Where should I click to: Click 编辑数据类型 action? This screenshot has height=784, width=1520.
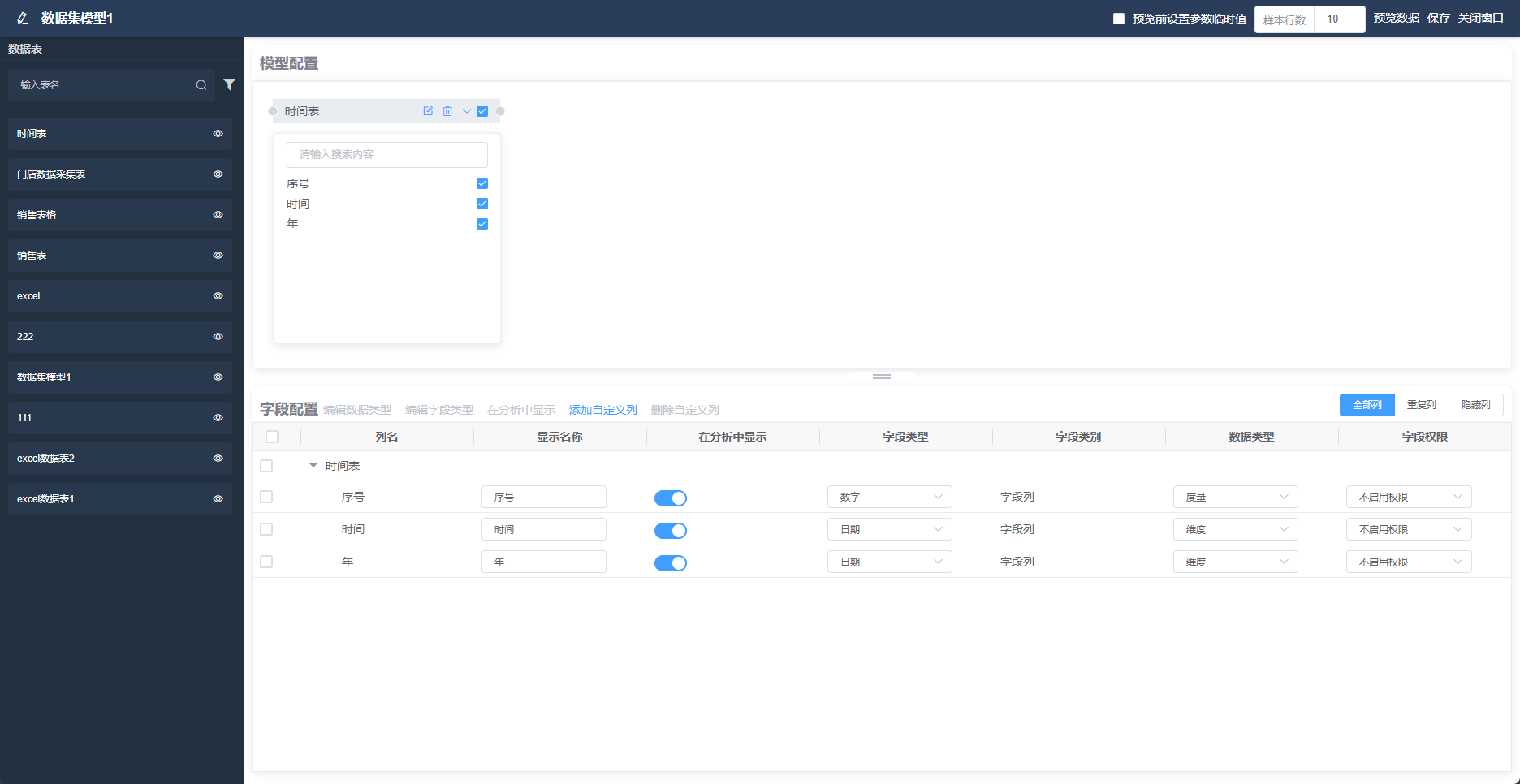[x=357, y=410]
